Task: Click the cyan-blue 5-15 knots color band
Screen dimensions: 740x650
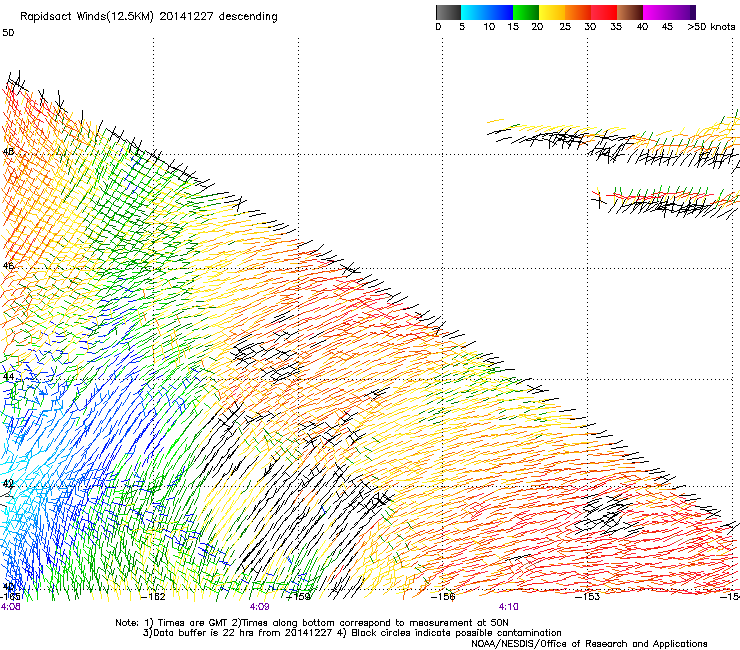Action: point(487,12)
